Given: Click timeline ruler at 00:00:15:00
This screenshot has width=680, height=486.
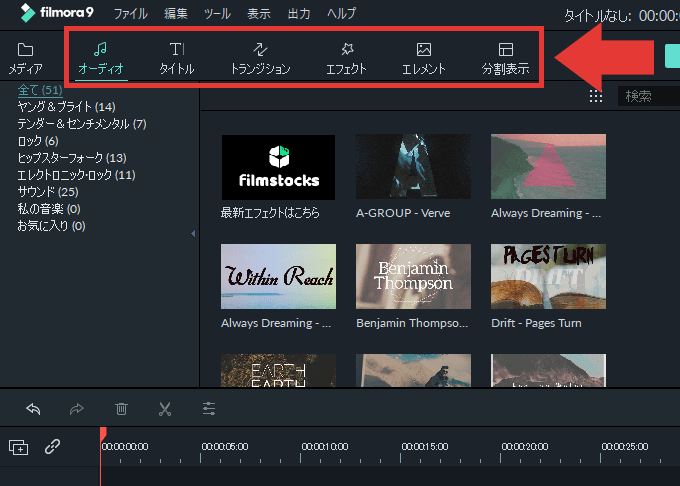Looking at the screenshot, I should pos(425,447).
